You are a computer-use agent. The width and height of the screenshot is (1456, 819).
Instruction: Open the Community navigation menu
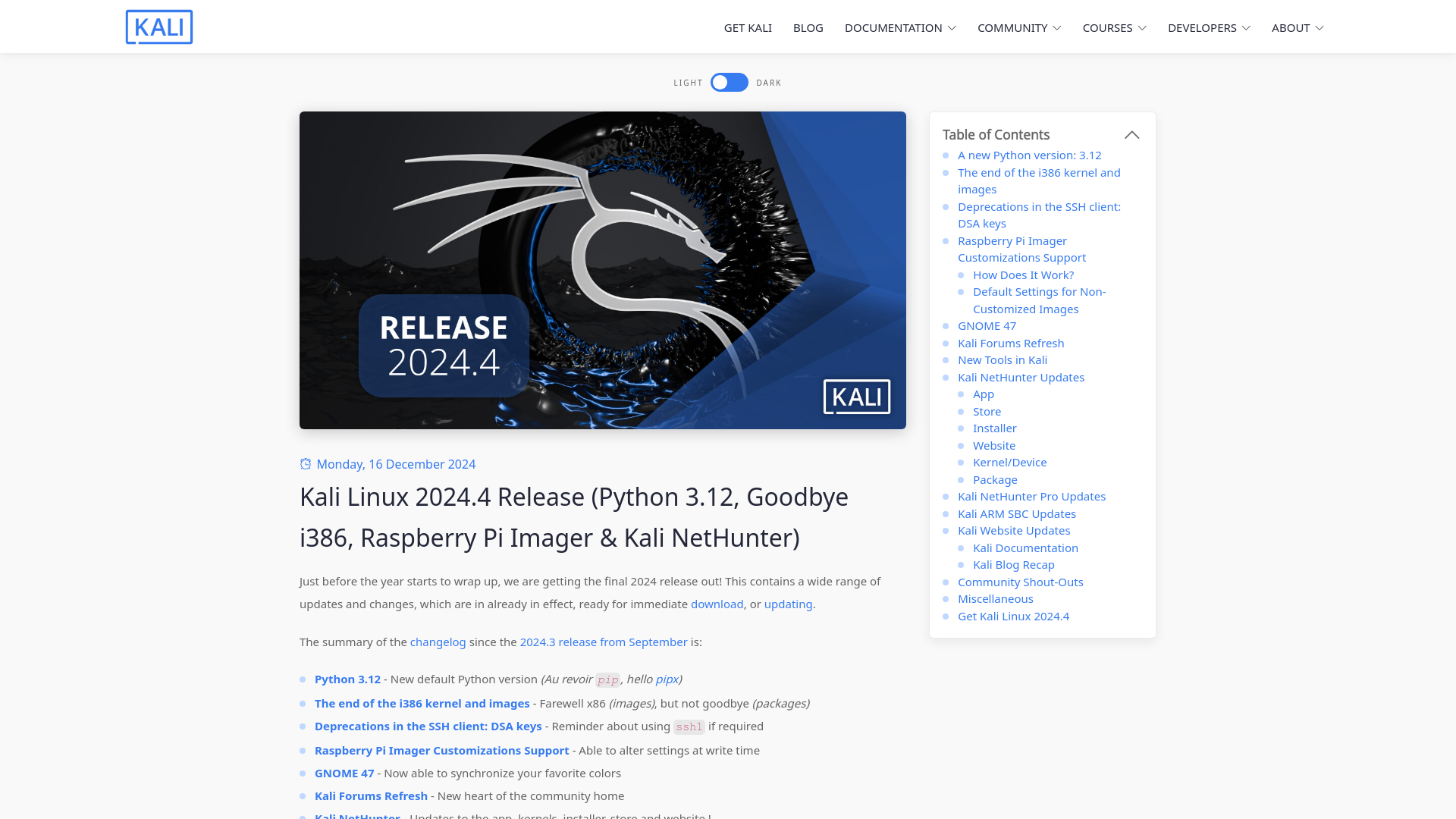pyautogui.click(x=1012, y=28)
